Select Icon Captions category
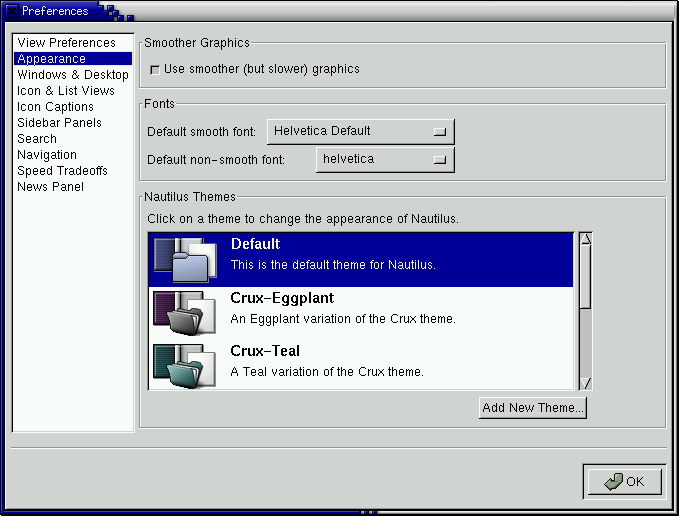The width and height of the screenshot is (679, 516). coord(55,107)
